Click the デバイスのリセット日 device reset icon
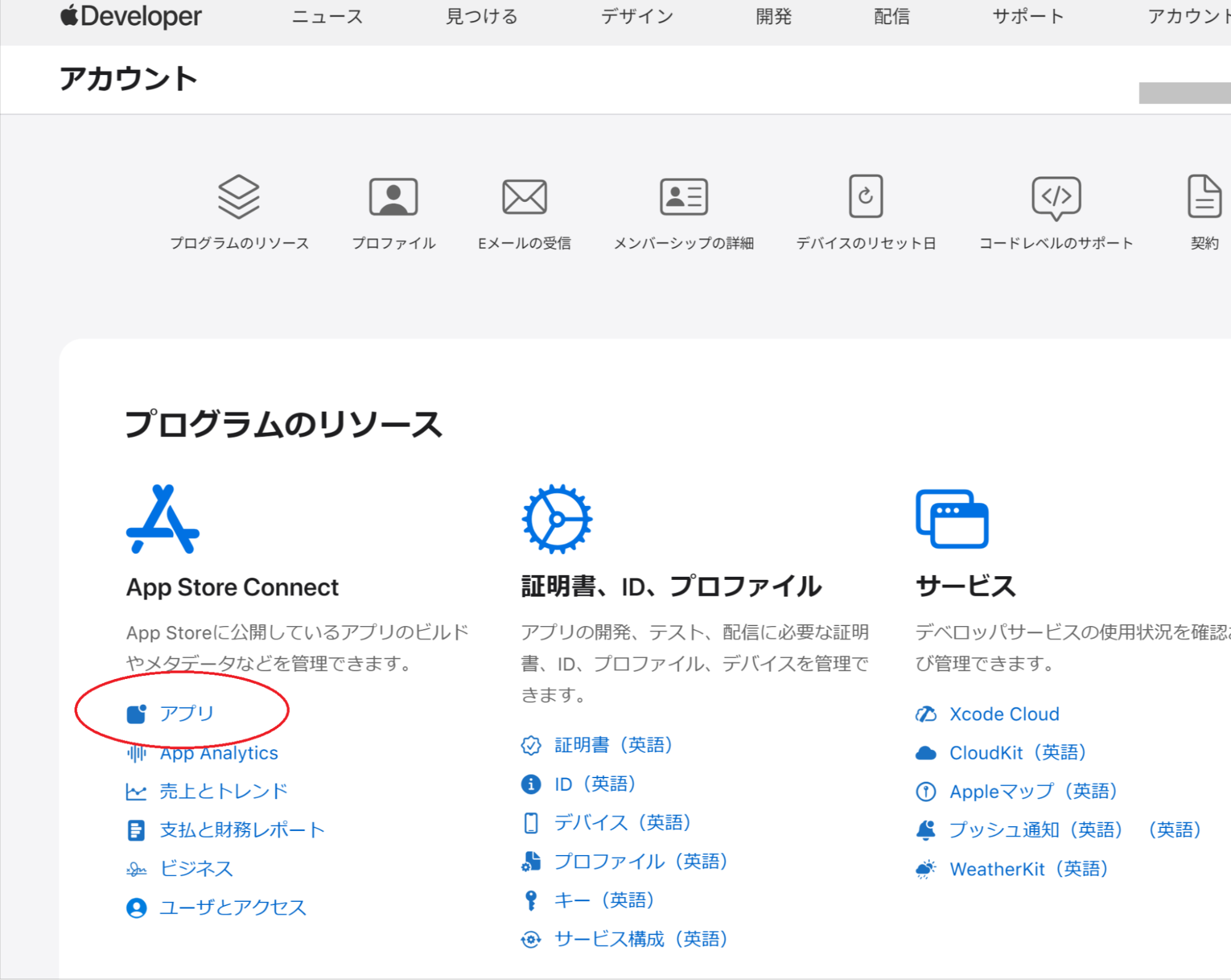The height and width of the screenshot is (980, 1231). point(865,196)
